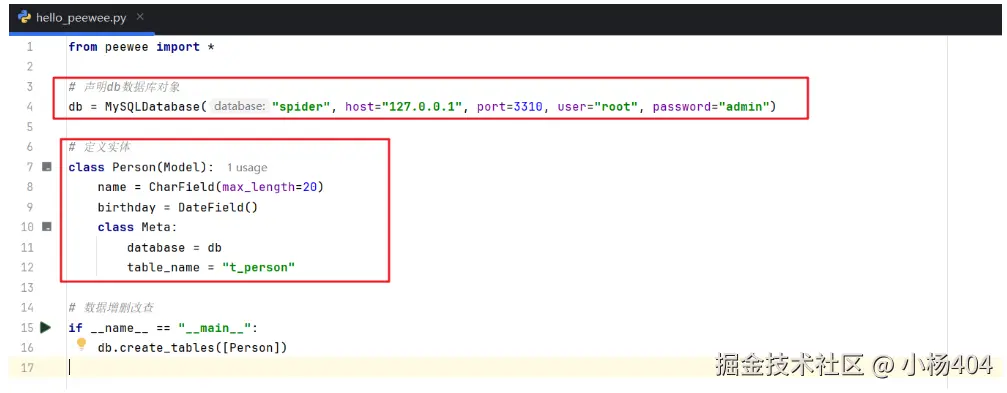
Task: Click the 'database:' parameter hint
Action: coord(240,107)
